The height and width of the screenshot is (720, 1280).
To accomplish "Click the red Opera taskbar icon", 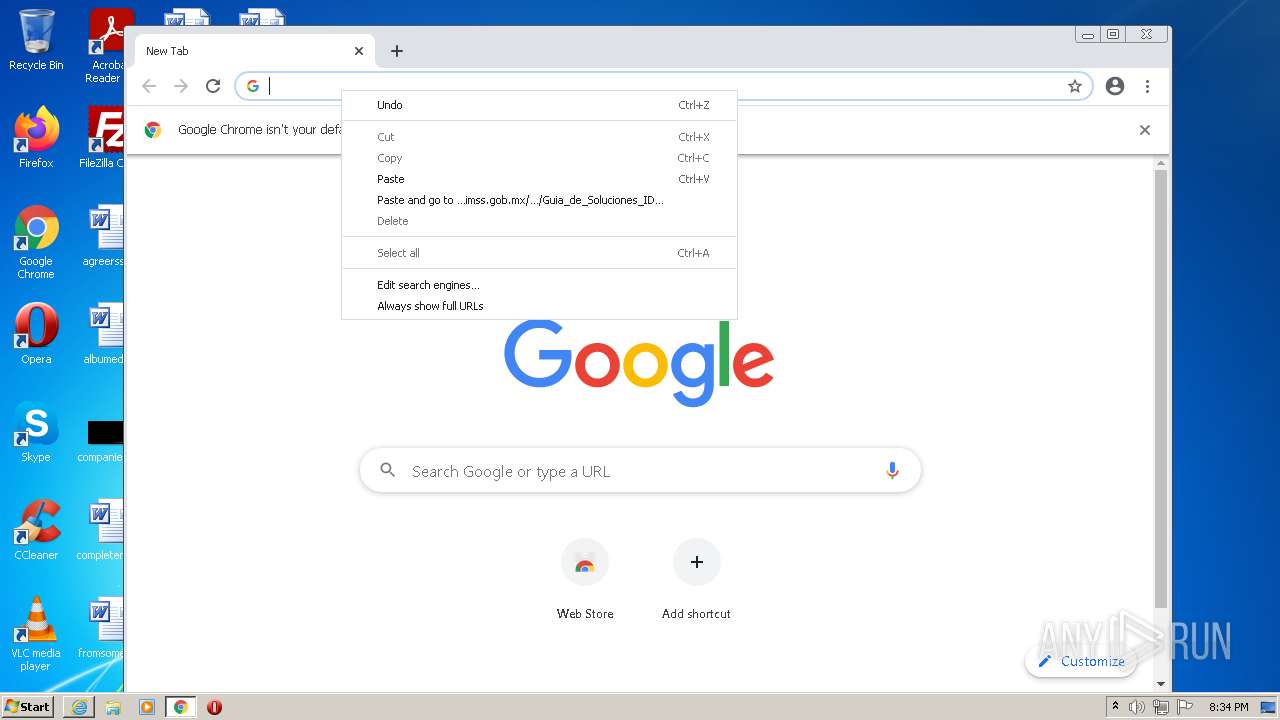I will [214, 707].
